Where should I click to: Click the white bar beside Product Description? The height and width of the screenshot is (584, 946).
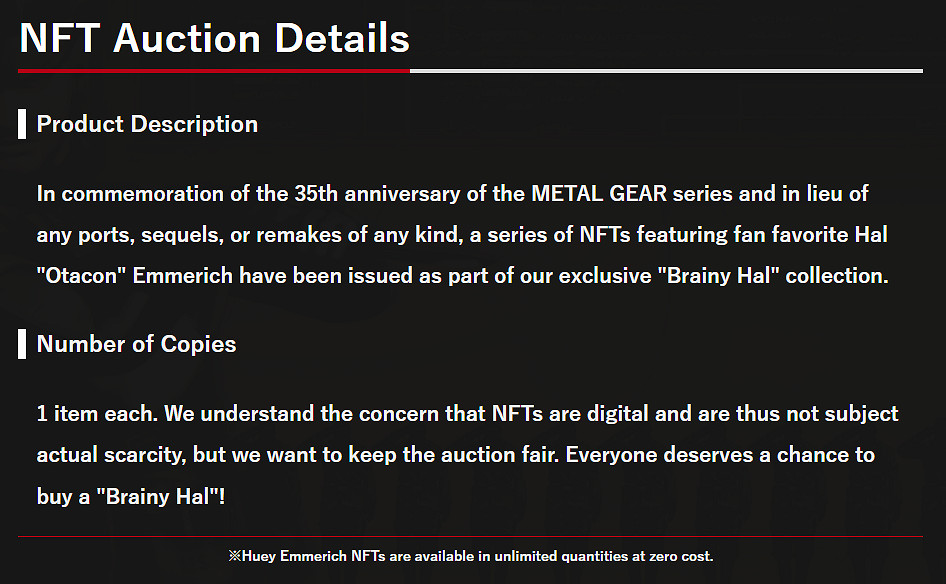(x=22, y=125)
